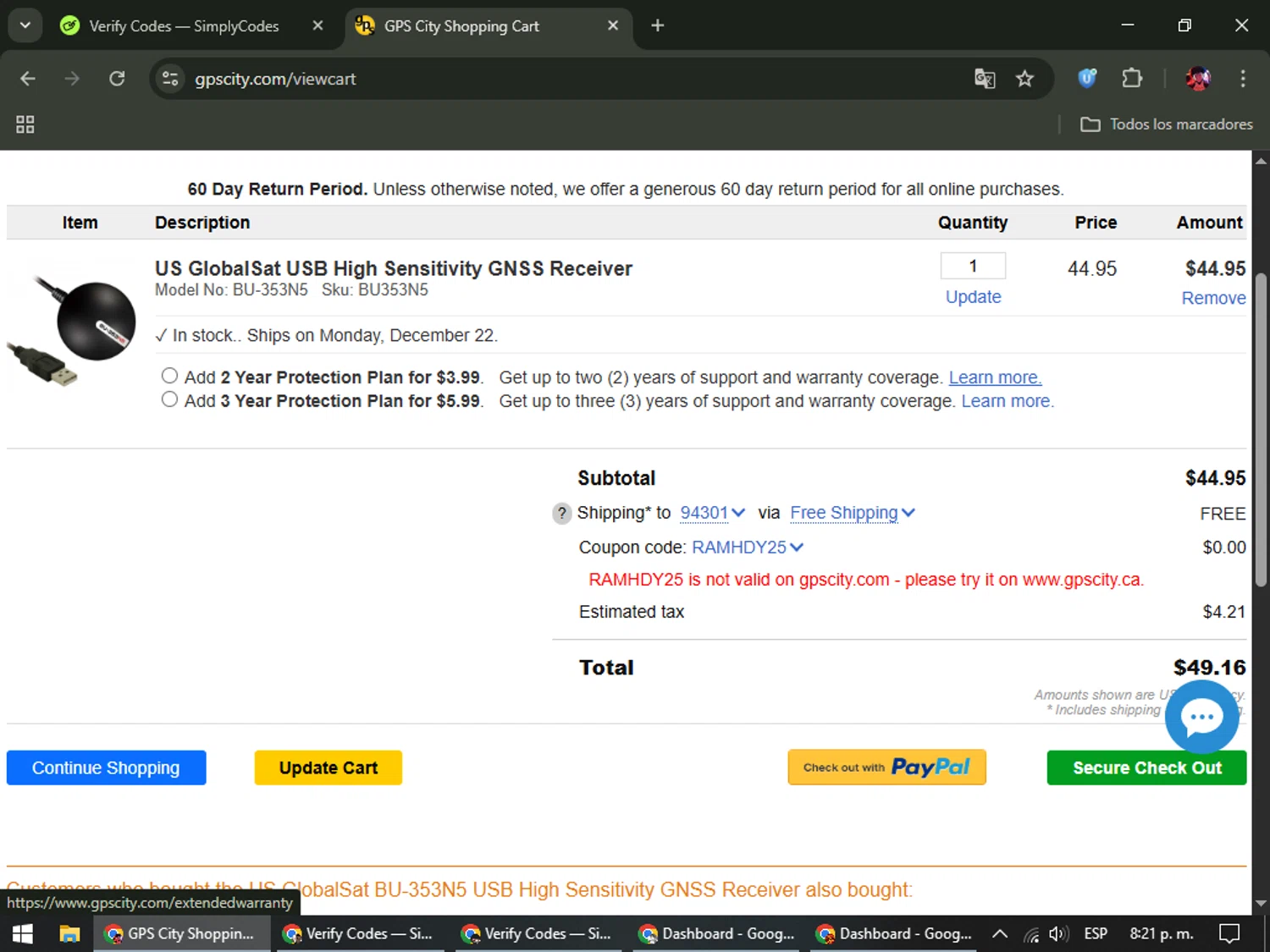
Task: Check out with PayPal
Action: click(886, 768)
